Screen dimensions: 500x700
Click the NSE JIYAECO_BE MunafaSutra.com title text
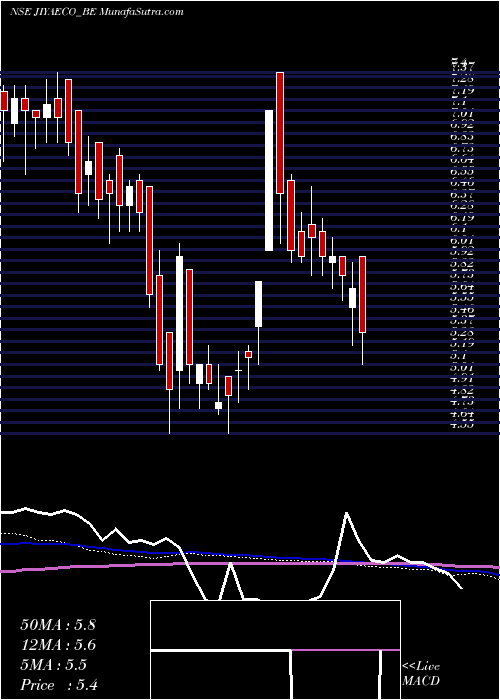[96, 12]
